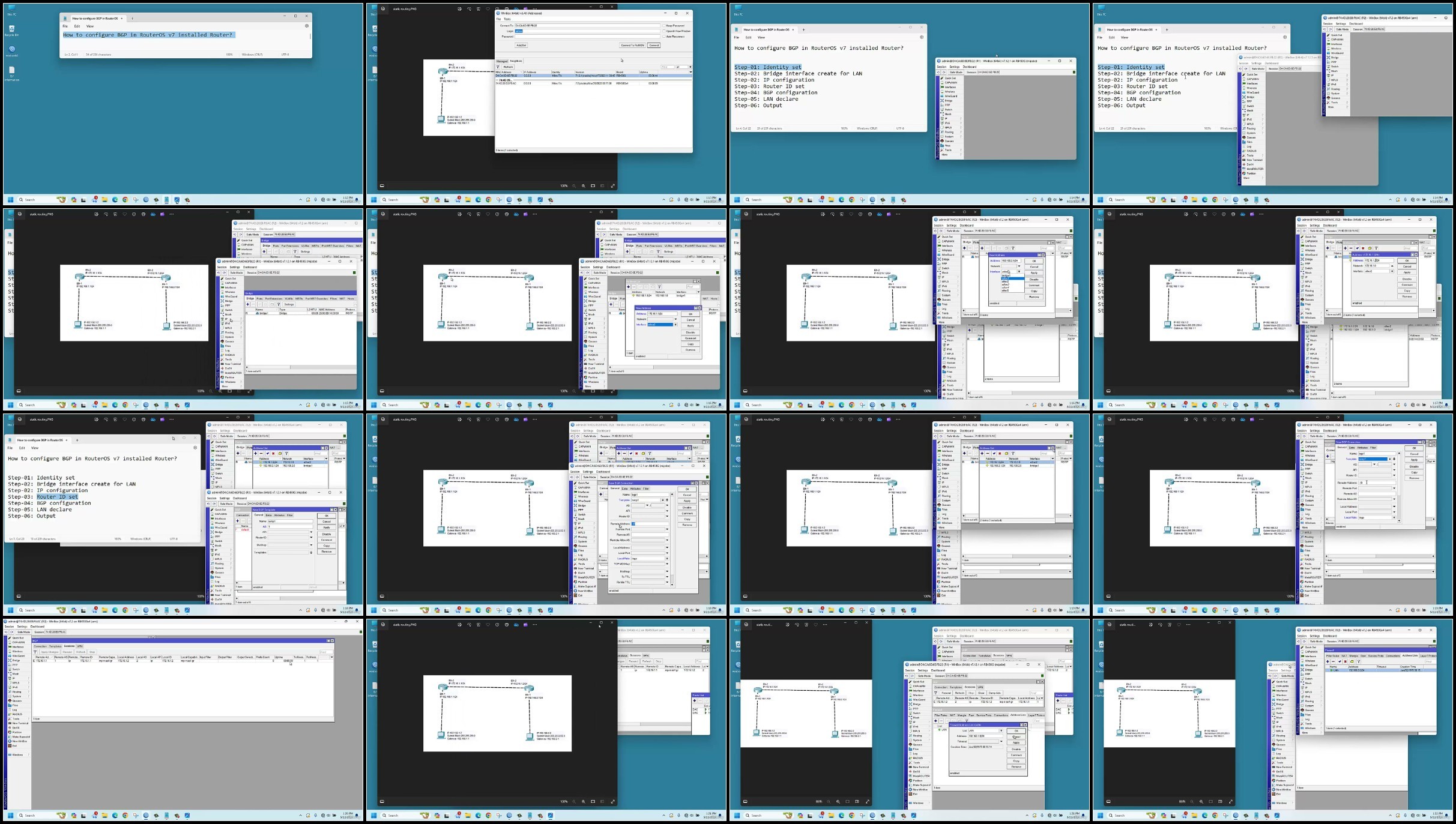Check Open In New Window in WinBox login
Viewport: 1456px width, 824px height.
click(664, 31)
